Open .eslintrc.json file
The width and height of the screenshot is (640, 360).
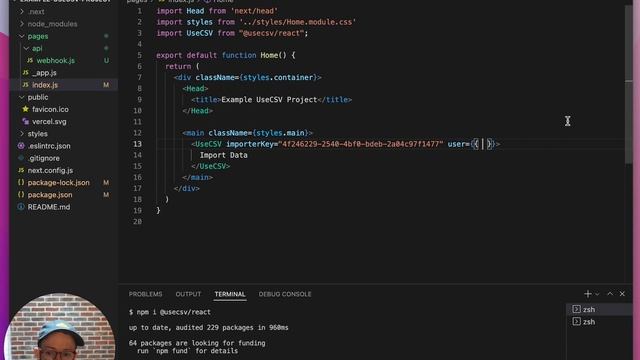(x=49, y=146)
